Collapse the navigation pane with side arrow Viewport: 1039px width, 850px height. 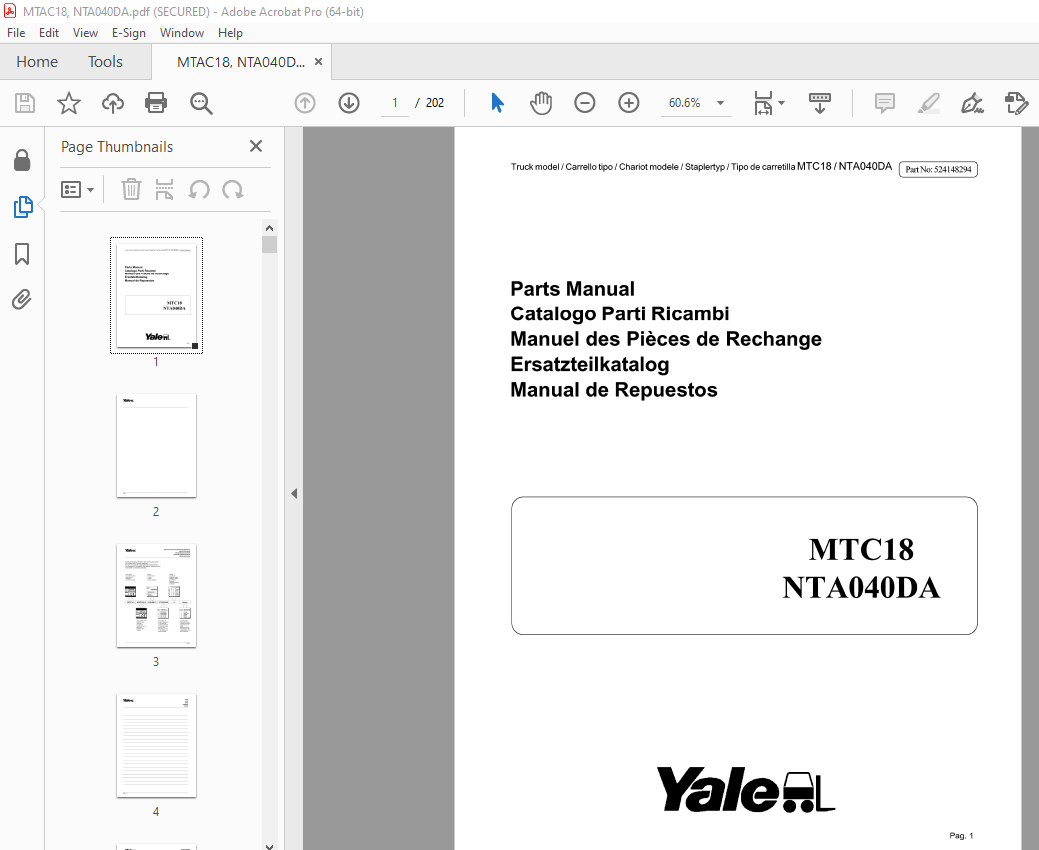click(294, 494)
